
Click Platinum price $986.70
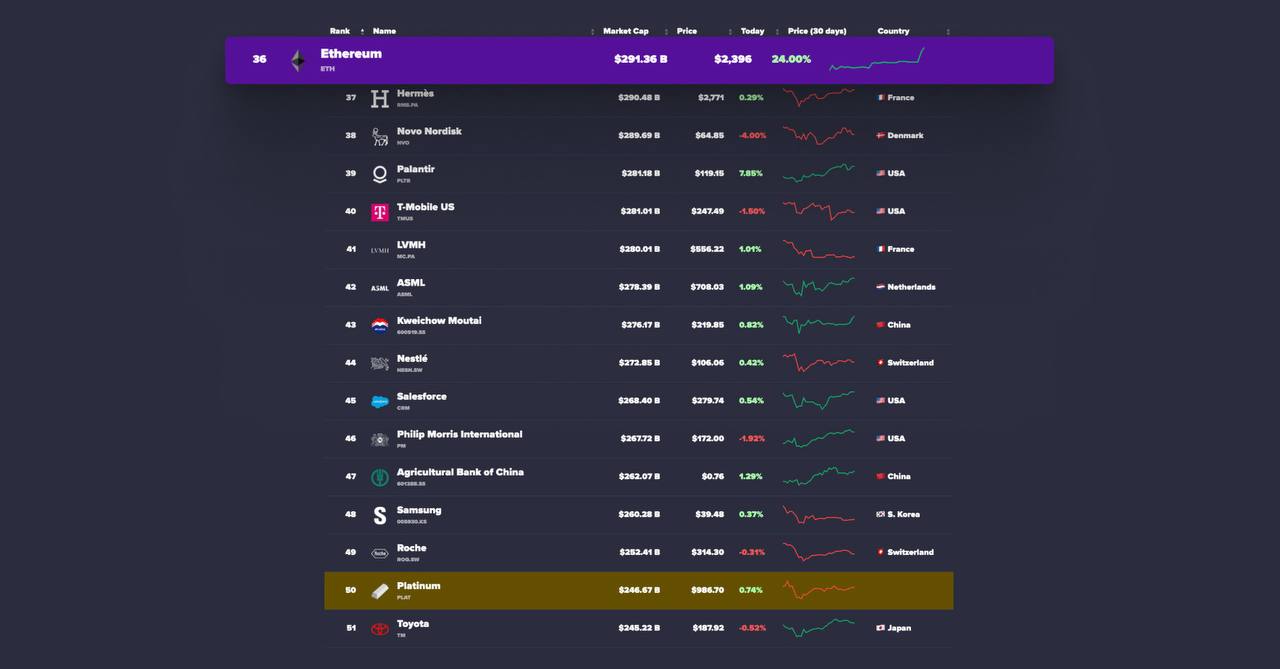click(707, 590)
